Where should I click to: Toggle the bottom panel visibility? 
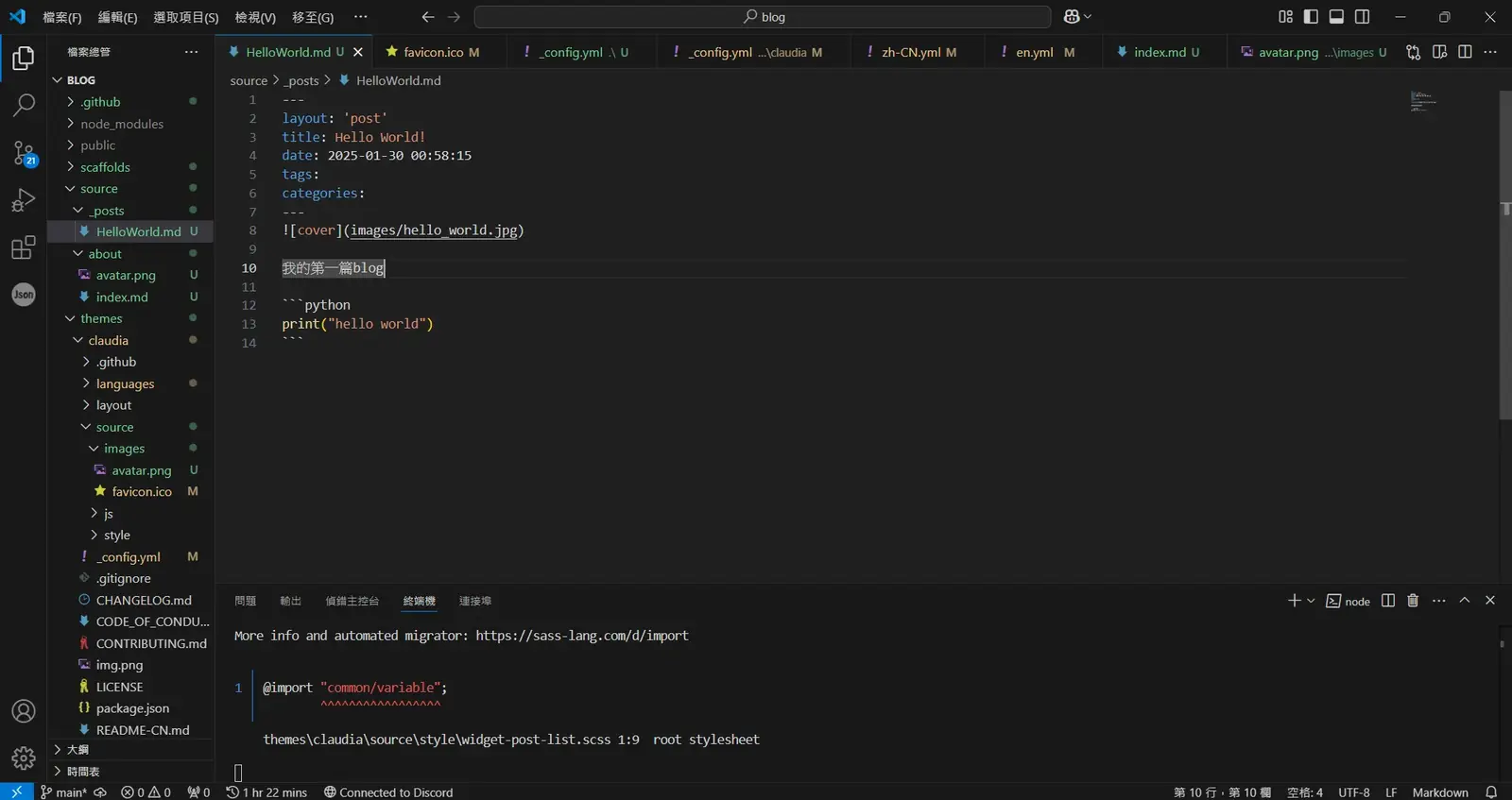[1336, 17]
